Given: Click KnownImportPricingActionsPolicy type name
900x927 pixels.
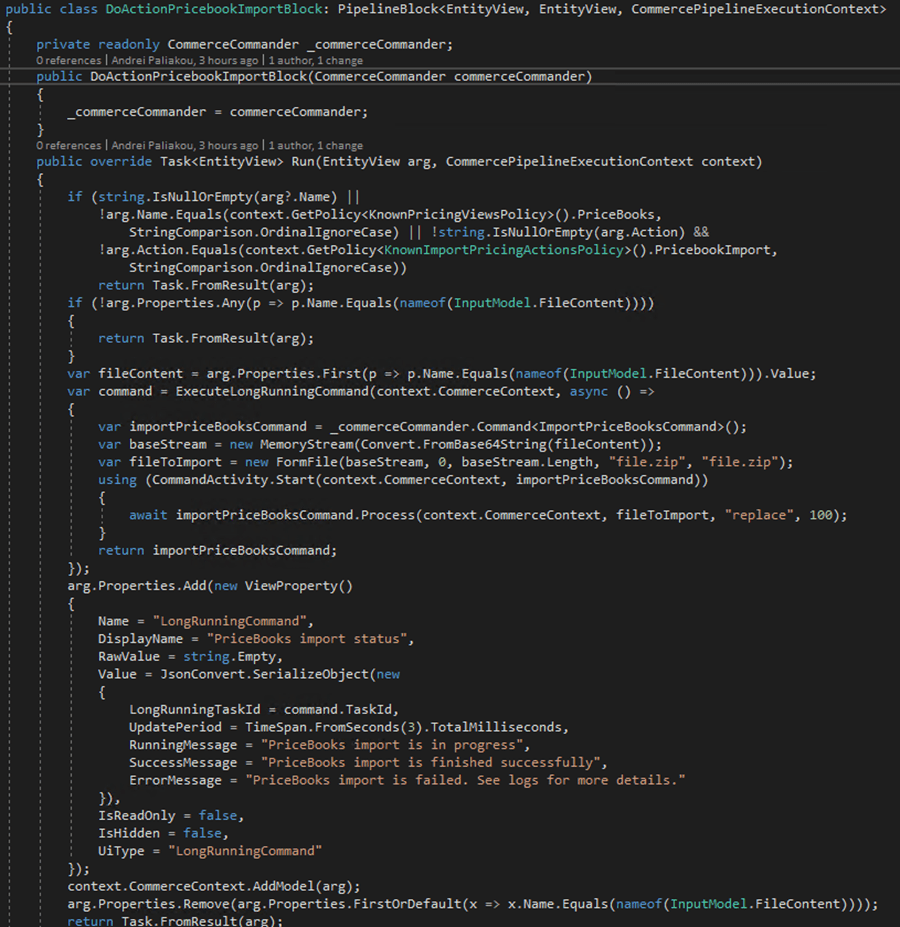Looking at the screenshot, I should (504, 250).
